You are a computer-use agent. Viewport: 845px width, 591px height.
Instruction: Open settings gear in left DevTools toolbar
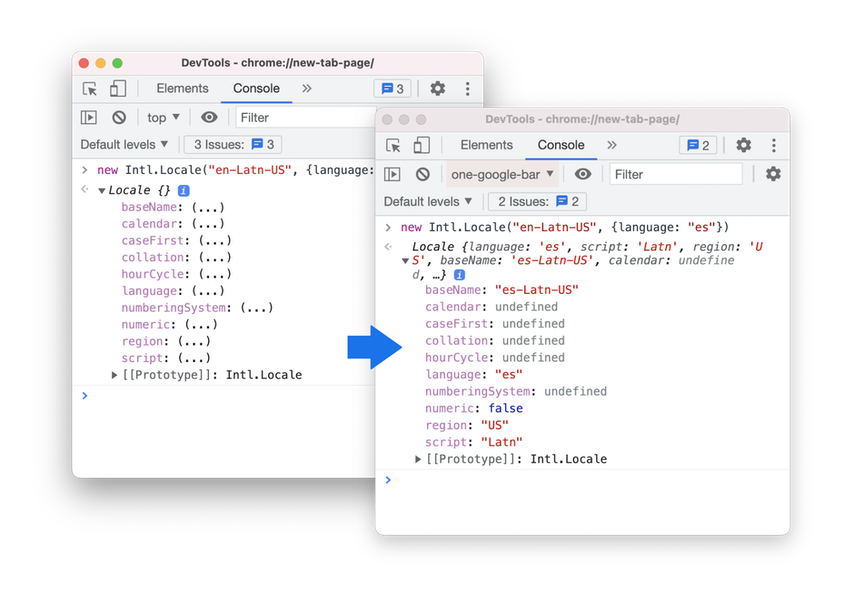tap(438, 89)
